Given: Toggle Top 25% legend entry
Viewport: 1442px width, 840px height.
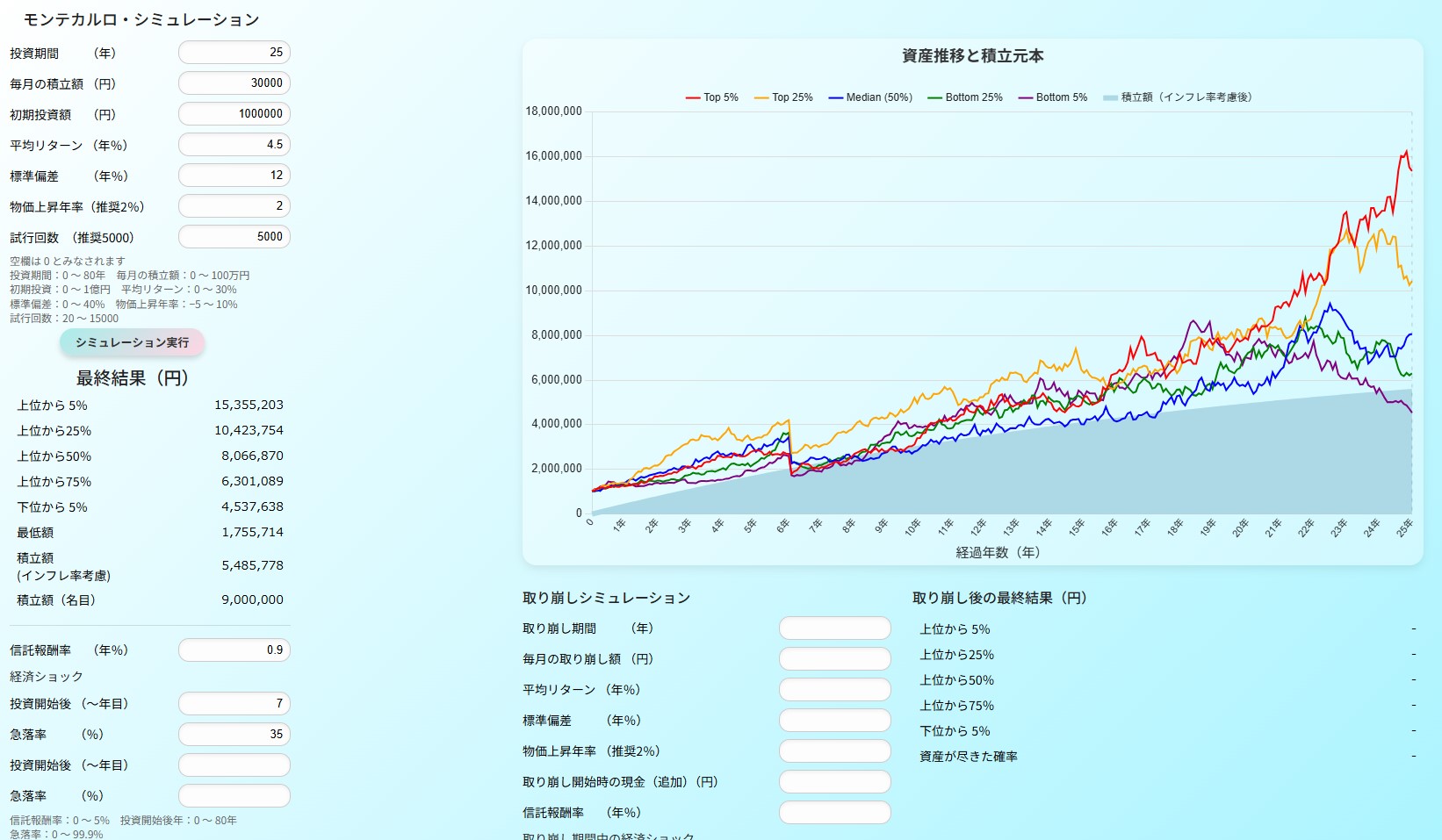Looking at the screenshot, I should click(x=782, y=97).
